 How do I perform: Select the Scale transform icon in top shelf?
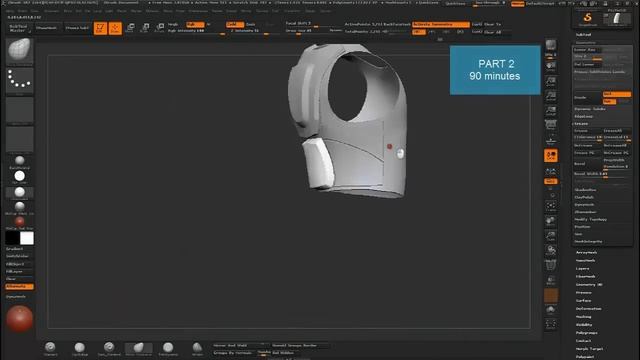pyautogui.click(x=145, y=28)
